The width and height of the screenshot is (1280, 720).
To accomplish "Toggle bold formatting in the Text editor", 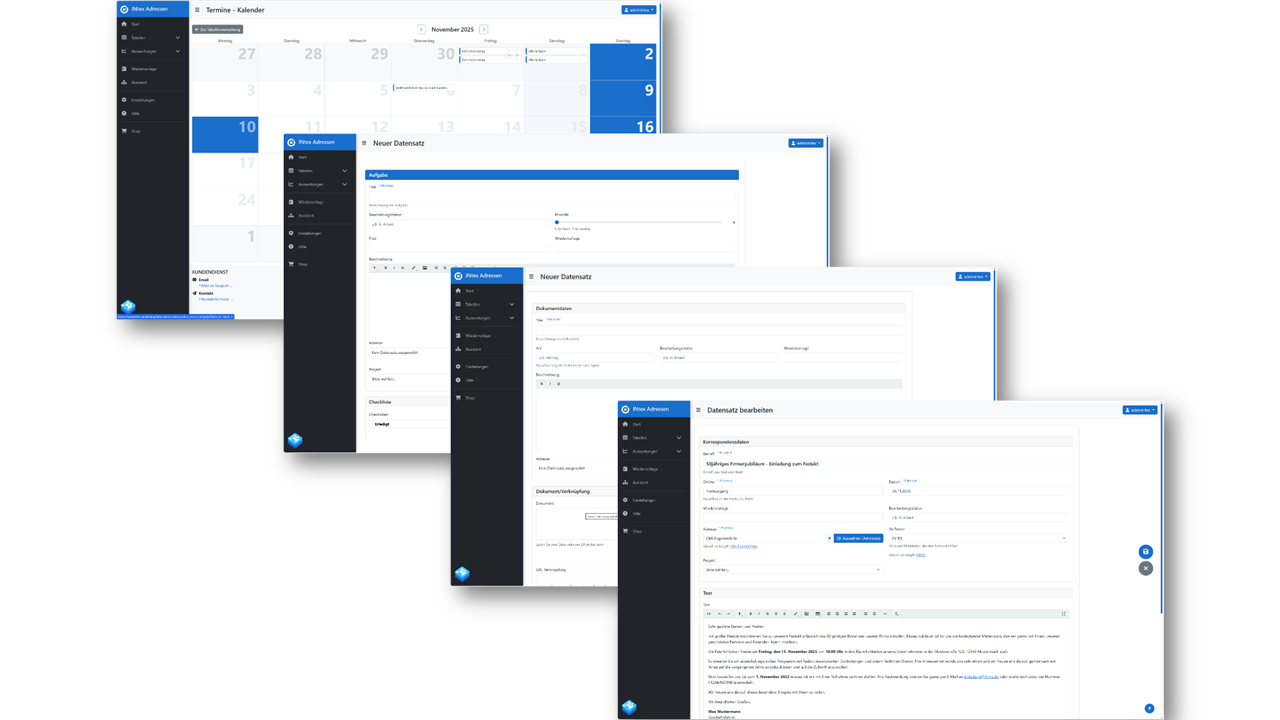I will click(x=751, y=613).
